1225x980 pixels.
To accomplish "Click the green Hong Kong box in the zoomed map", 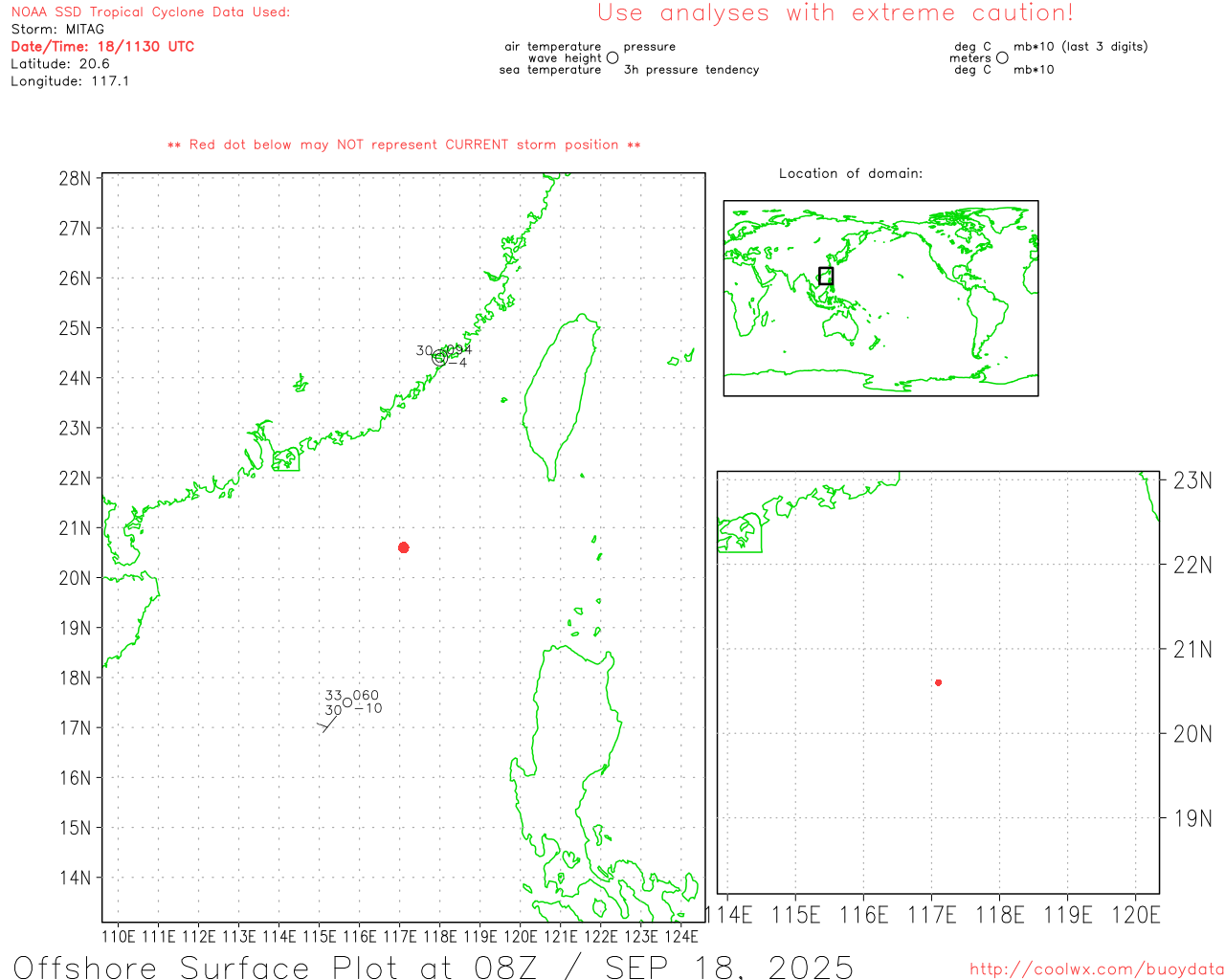I will (x=741, y=533).
